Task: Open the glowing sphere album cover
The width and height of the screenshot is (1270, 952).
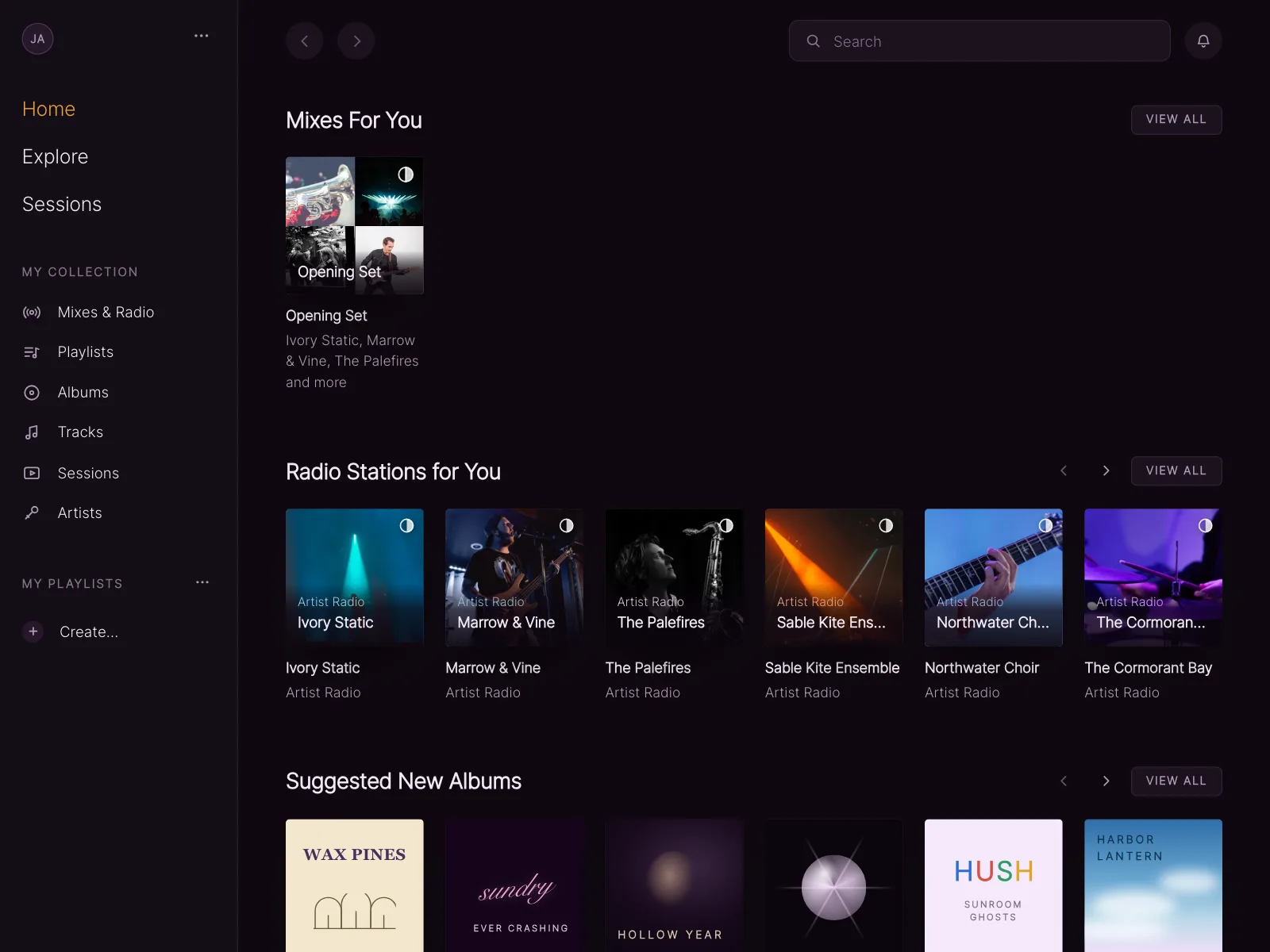Action: pyautogui.click(x=833, y=885)
